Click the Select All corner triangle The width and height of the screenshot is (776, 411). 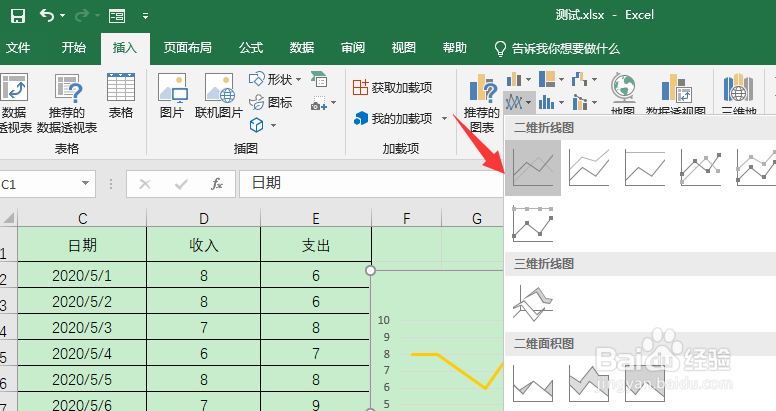point(8,217)
